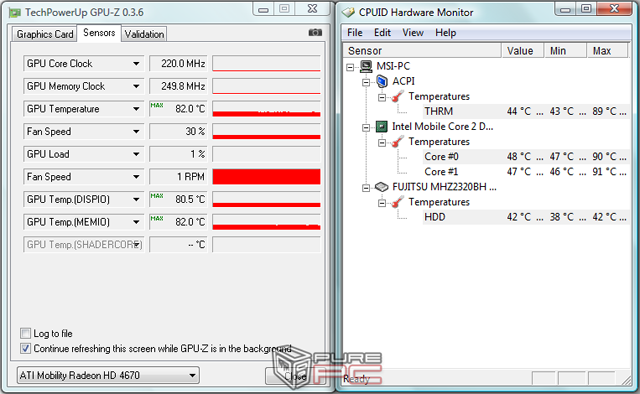Click the CPUID Hardware Monitor title icon
The width and height of the screenshot is (640, 394).
(348, 12)
